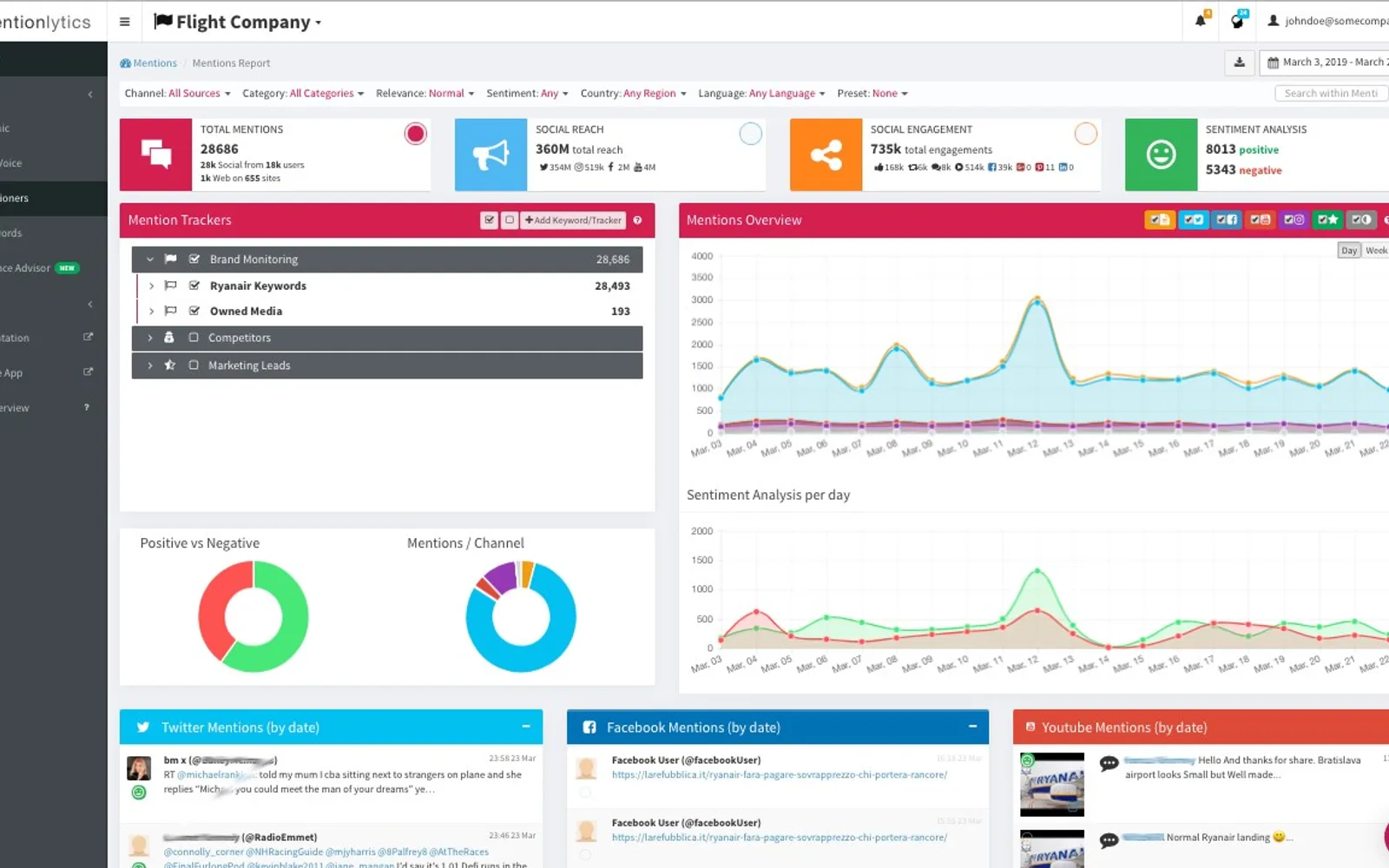Image resolution: width=1389 pixels, height=868 pixels.
Task: Open the hamburger sidebar menu
Action: coord(124,22)
